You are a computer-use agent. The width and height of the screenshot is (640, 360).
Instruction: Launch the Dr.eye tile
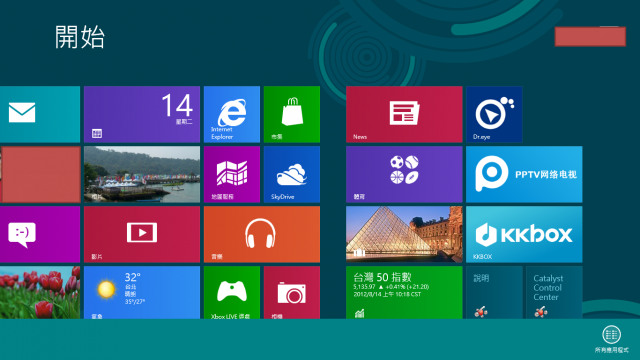click(x=494, y=114)
